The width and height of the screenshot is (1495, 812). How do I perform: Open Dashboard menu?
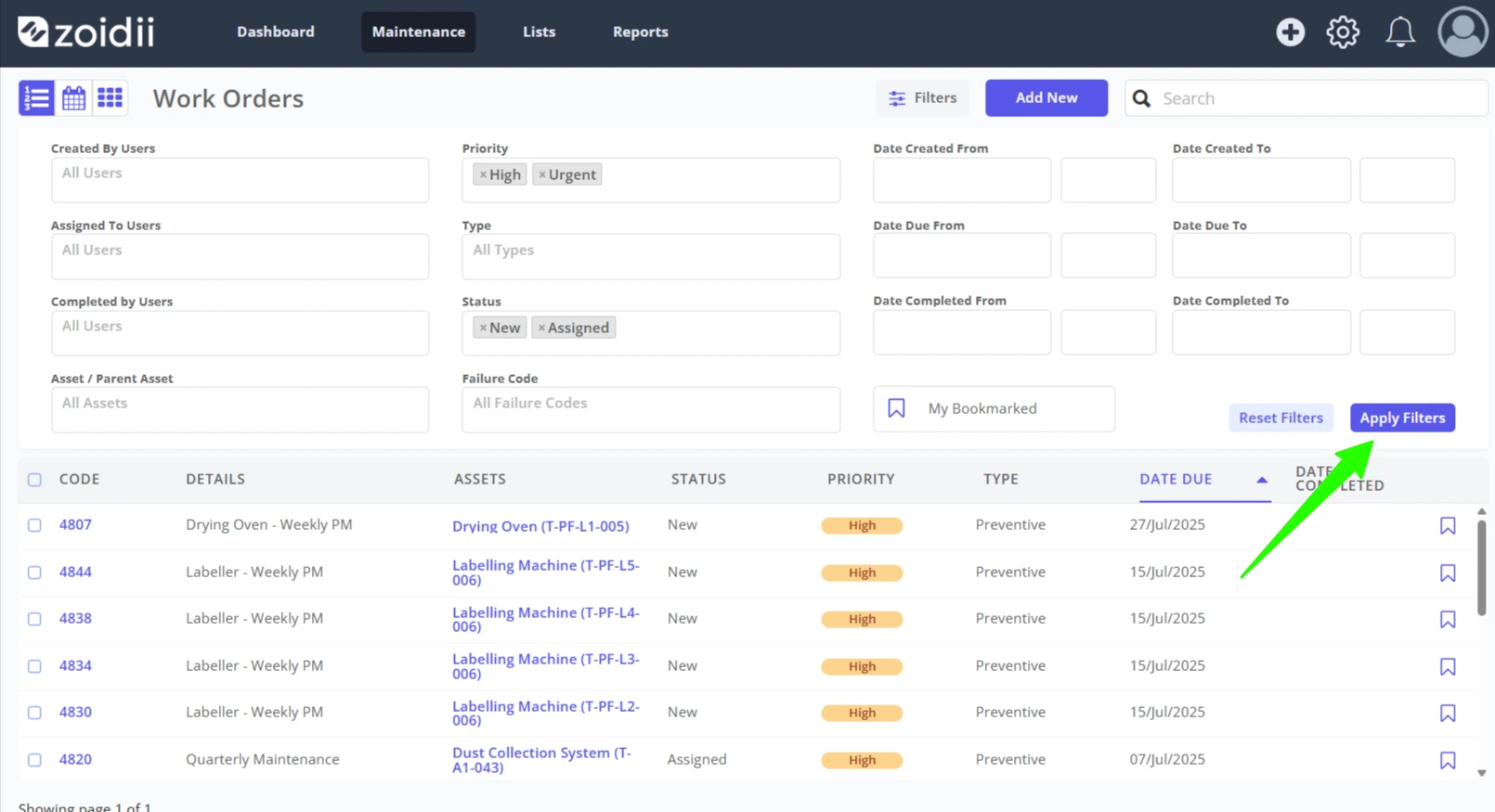(x=276, y=32)
